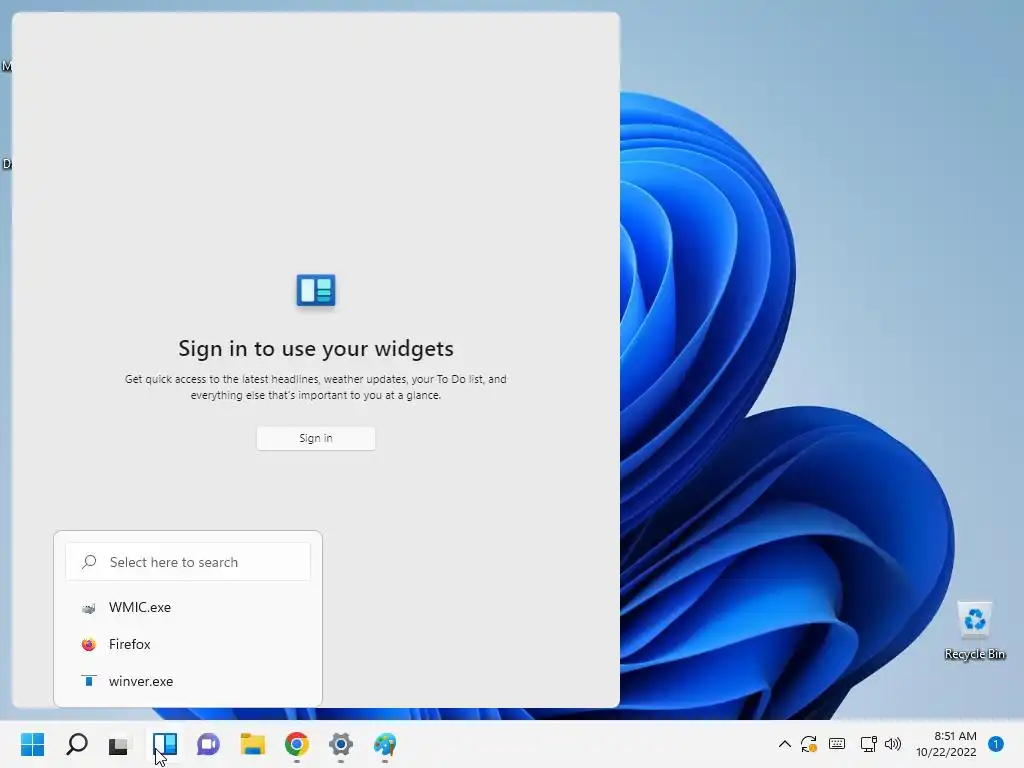The image size is (1024, 768).
Task: Click the WMIC.exe icon in the list
Action: 89,608
